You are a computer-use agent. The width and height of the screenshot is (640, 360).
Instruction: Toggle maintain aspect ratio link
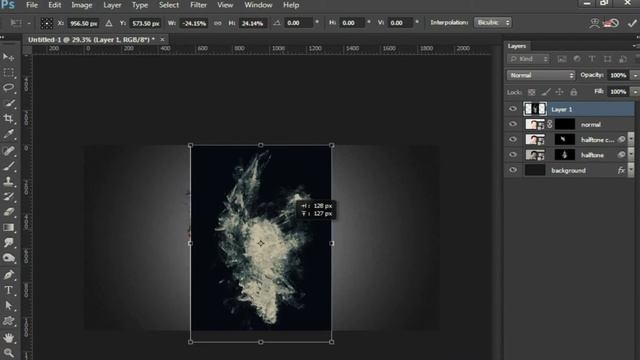tap(218, 23)
